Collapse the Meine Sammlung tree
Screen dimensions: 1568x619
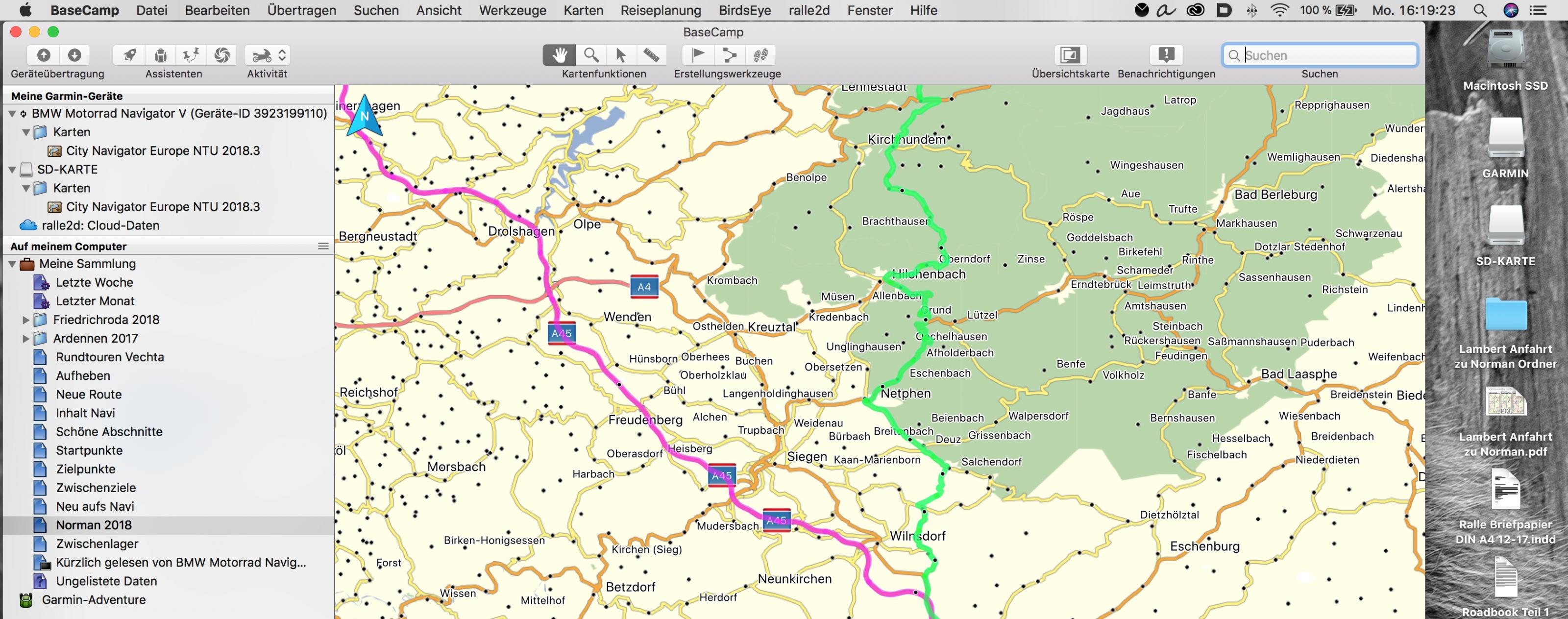click(x=12, y=264)
